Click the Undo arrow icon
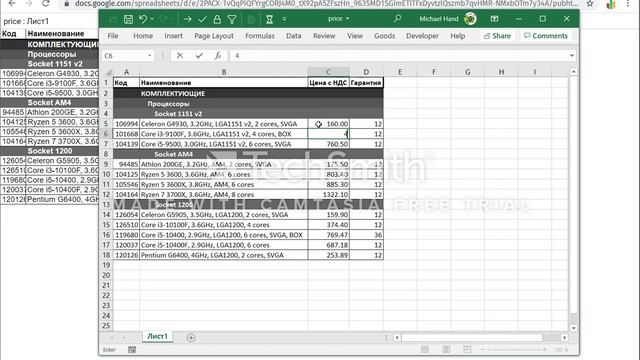The height and width of the screenshot is (360, 640). point(143,19)
